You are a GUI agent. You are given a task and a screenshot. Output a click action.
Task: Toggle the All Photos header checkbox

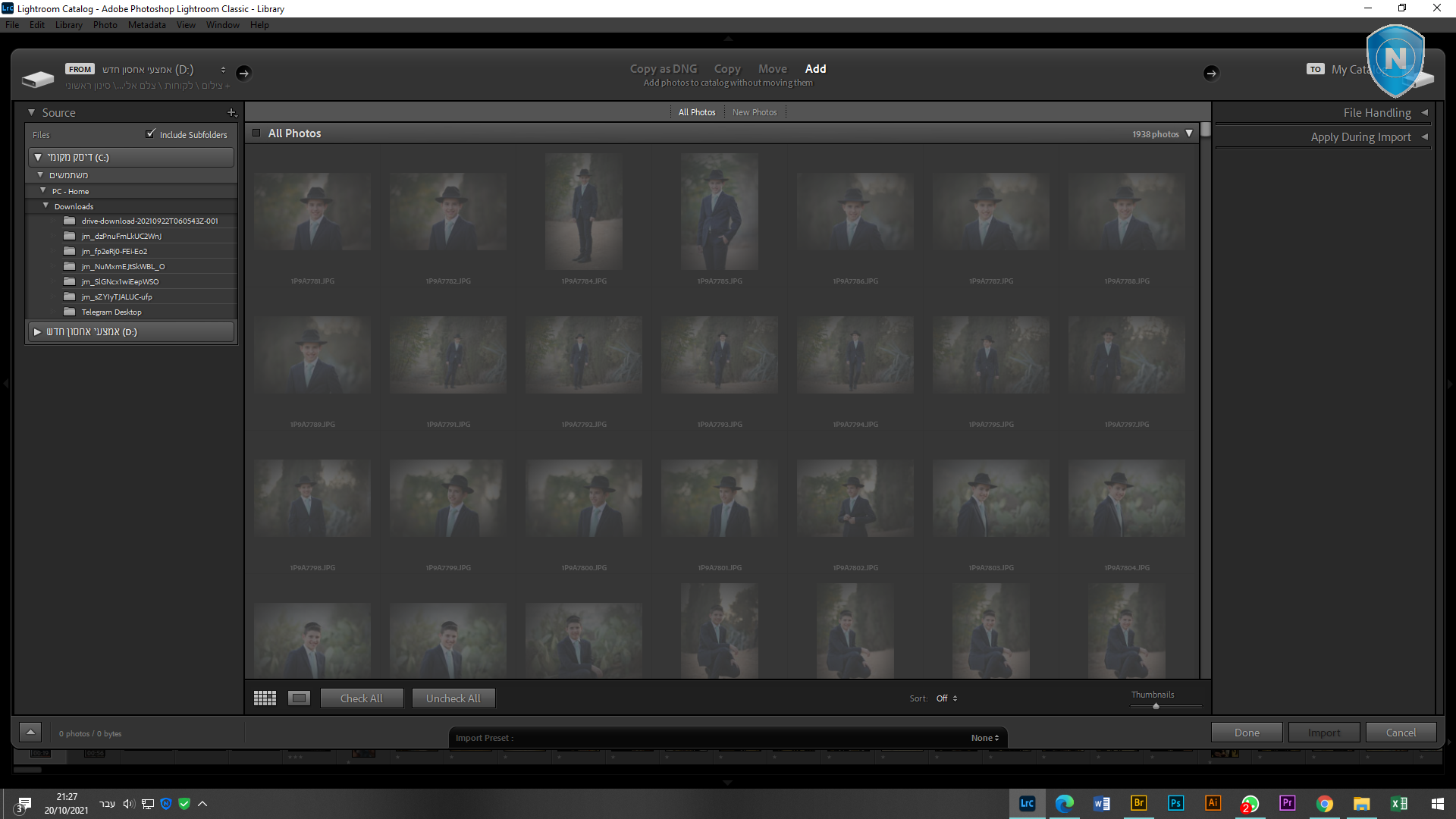[x=256, y=133]
